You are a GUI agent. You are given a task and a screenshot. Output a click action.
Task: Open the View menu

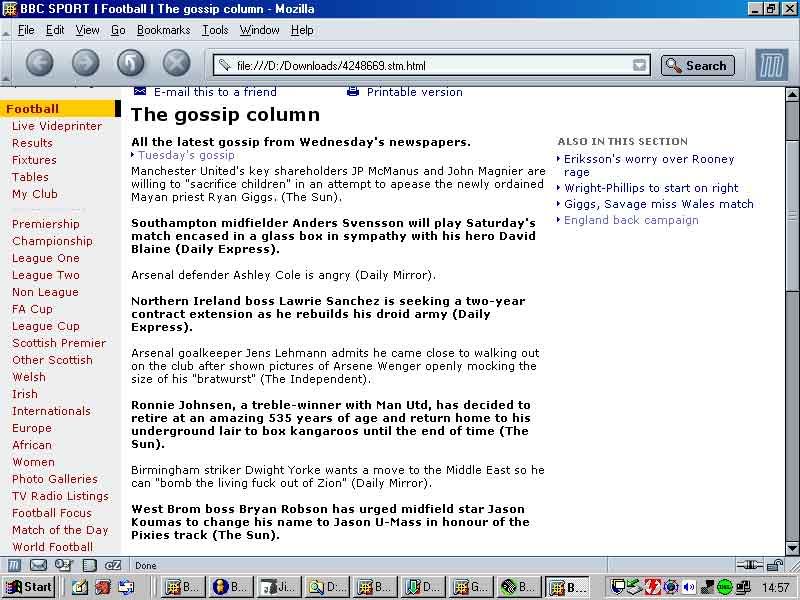point(87,30)
